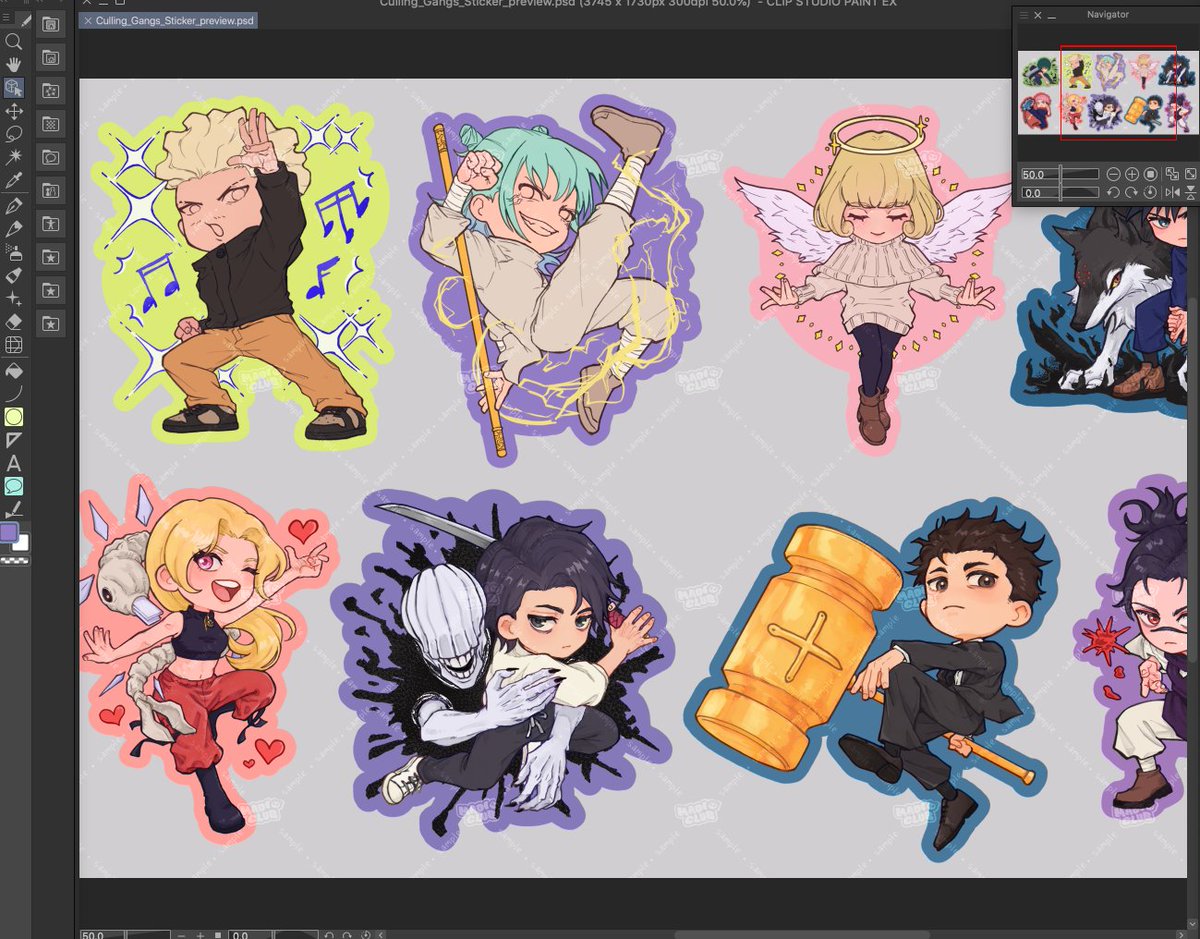1200x939 pixels.
Task: Click Fit to Navigator icon
Action: tap(1172, 174)
